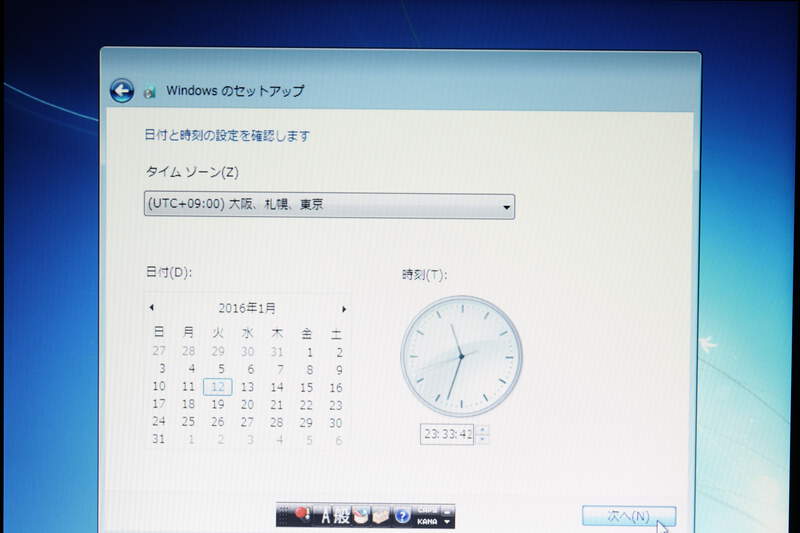Click the analog clock face
This screenshot has width=800, height=533.
click(461, 357)
